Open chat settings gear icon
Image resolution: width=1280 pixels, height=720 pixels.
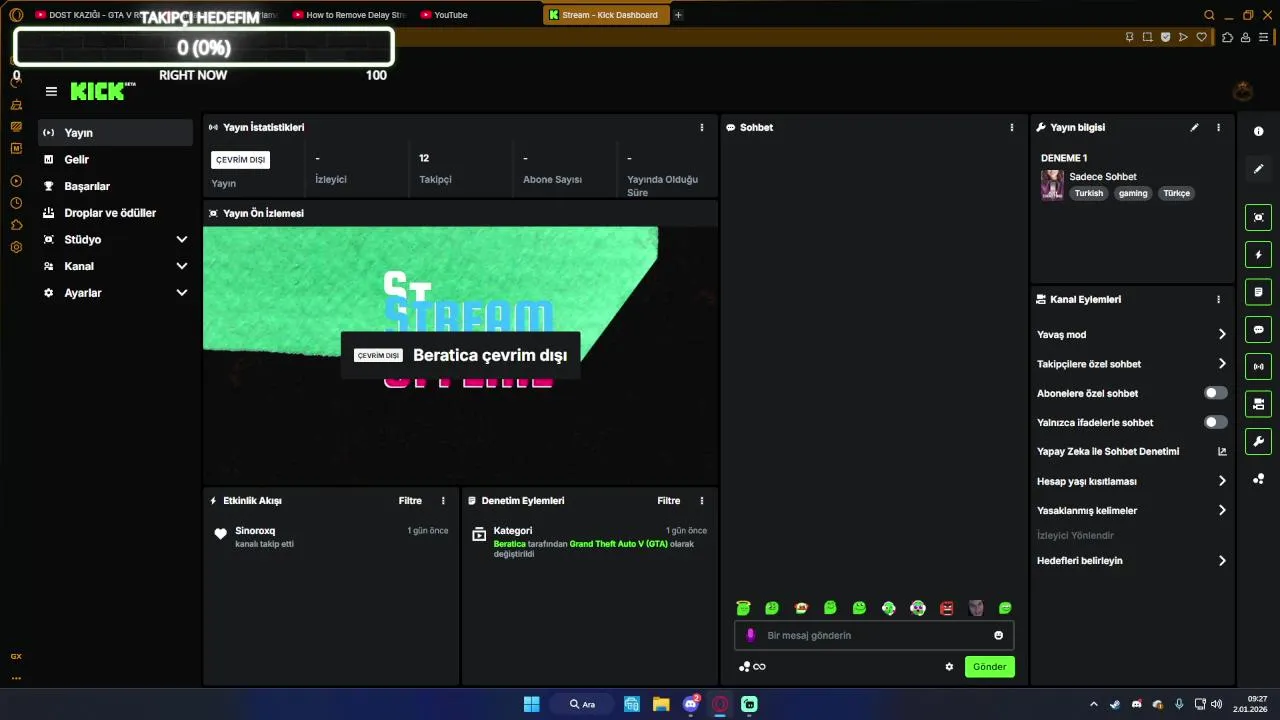949,667
